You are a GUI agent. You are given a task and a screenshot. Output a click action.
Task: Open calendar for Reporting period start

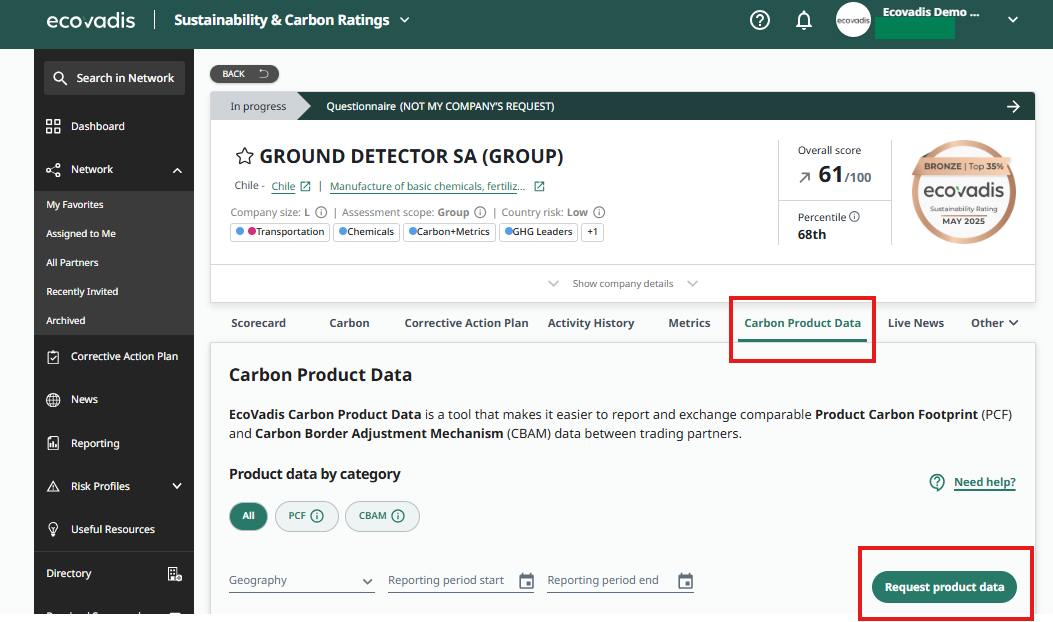coord(526,581)
